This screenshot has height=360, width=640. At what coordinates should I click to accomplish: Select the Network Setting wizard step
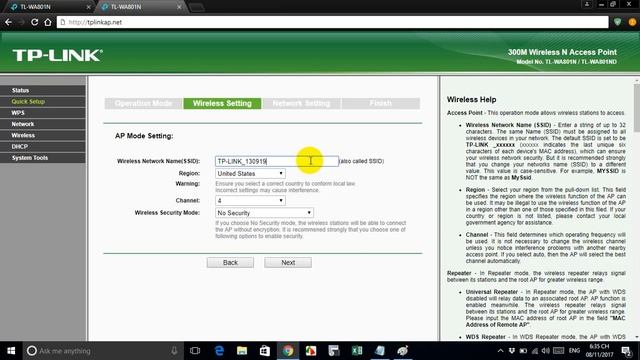301,103
